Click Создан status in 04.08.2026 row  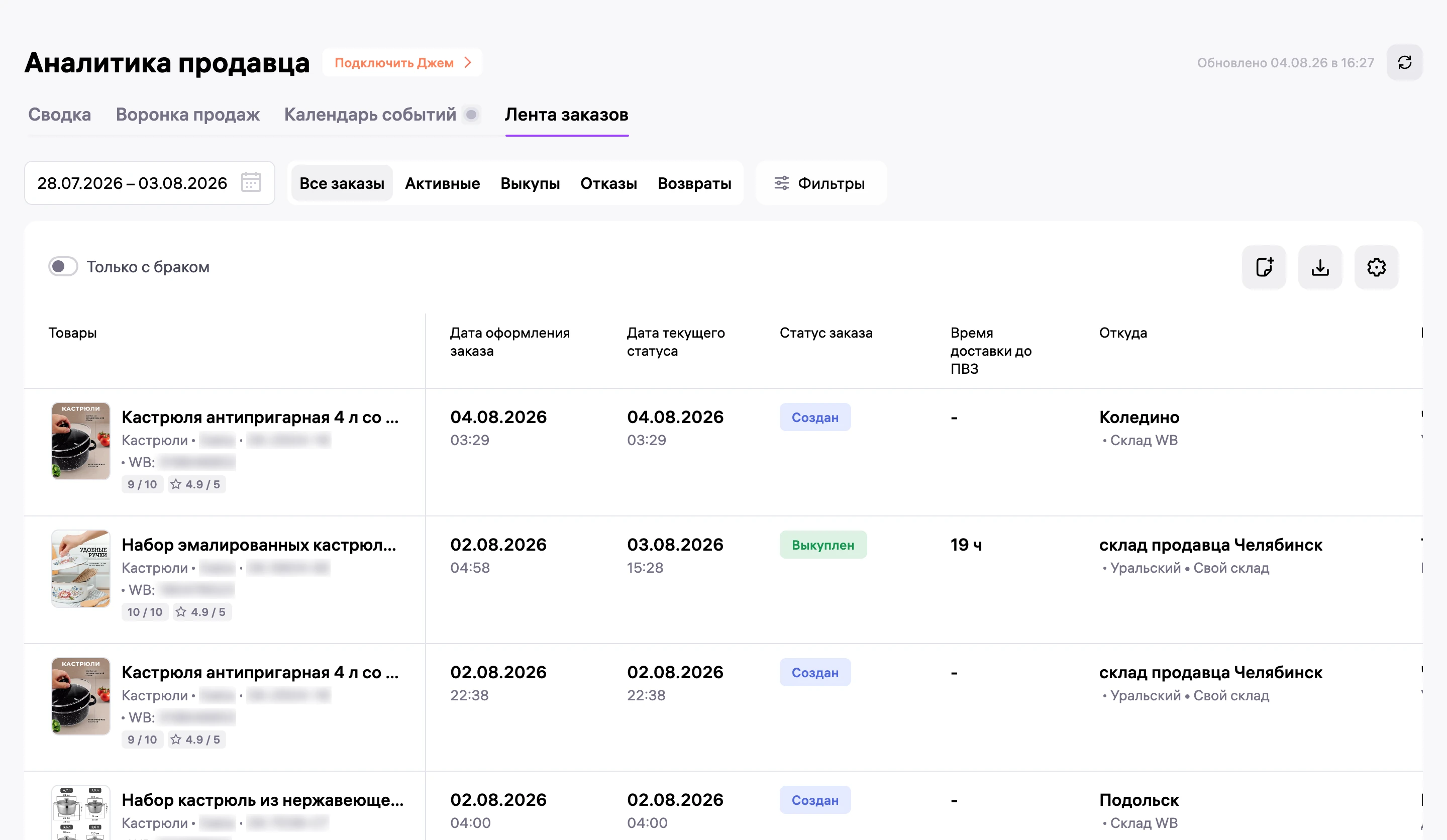(x=815, y=417)
